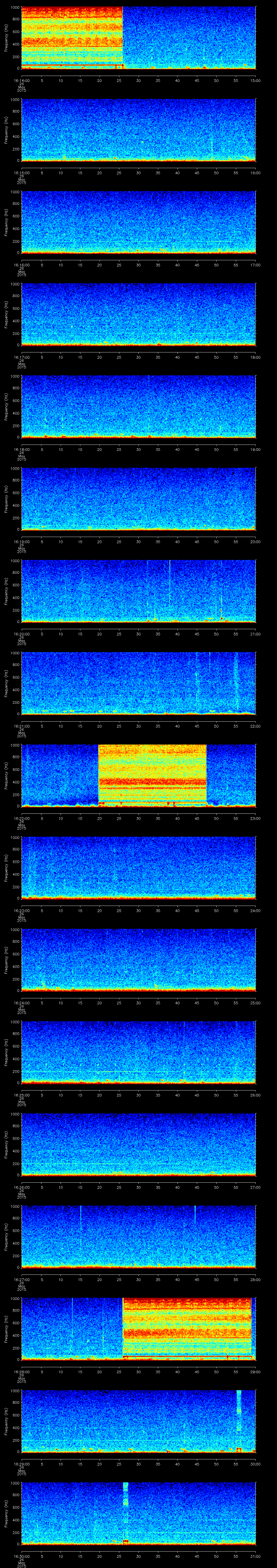Click the Frequency (Hz) axis label of the 16:14 panel
This screenshot has width=277, height=1568.
6,38
